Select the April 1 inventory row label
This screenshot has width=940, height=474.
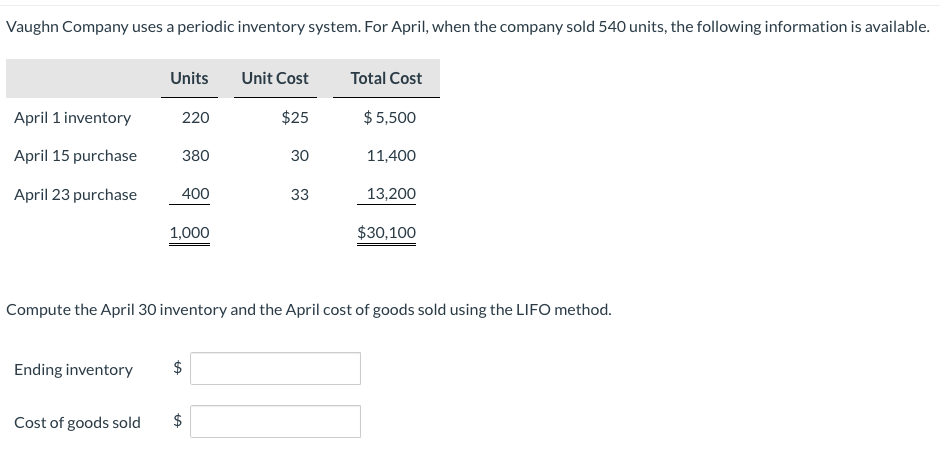[x=72, y=118]
